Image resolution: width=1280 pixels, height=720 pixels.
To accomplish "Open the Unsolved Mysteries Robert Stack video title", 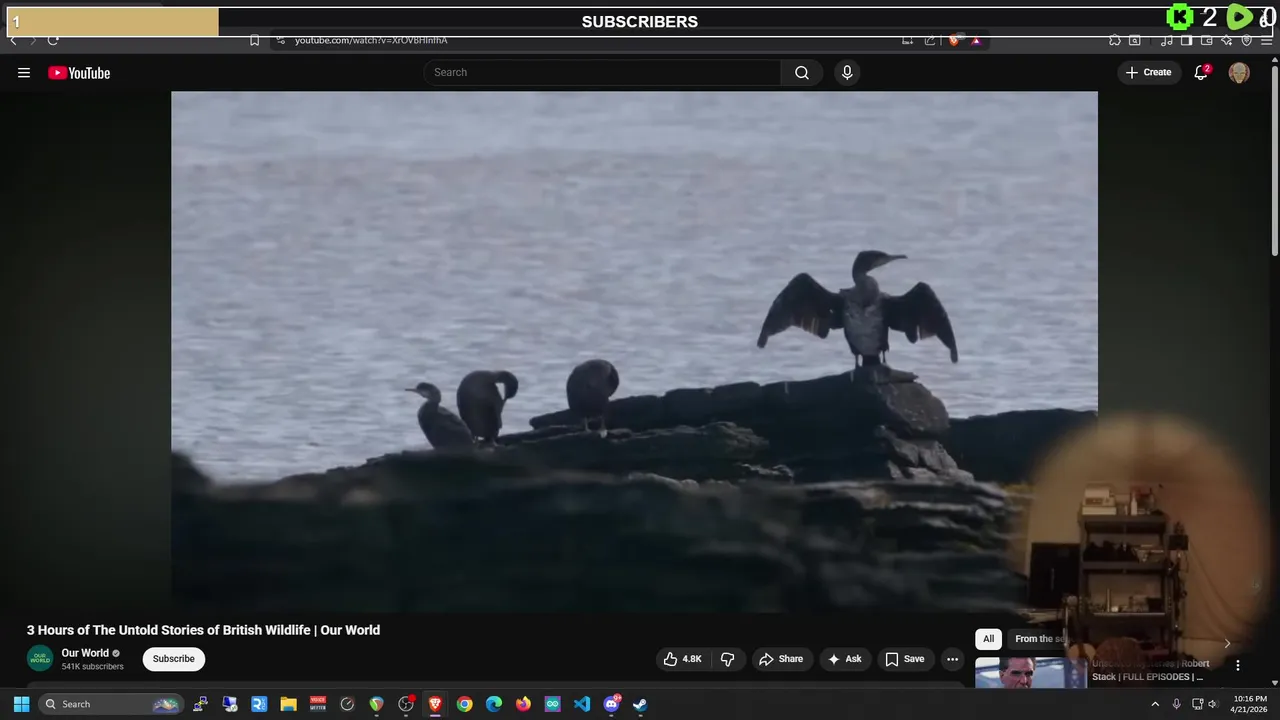I will tap(1150, 670).
